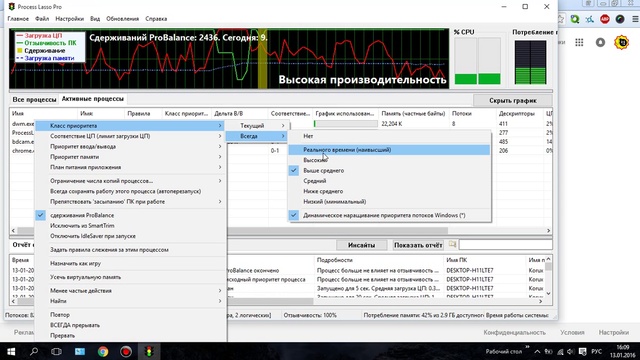
Task: Select Усечь виртуальную память menu item
Action: pos(131,277)
